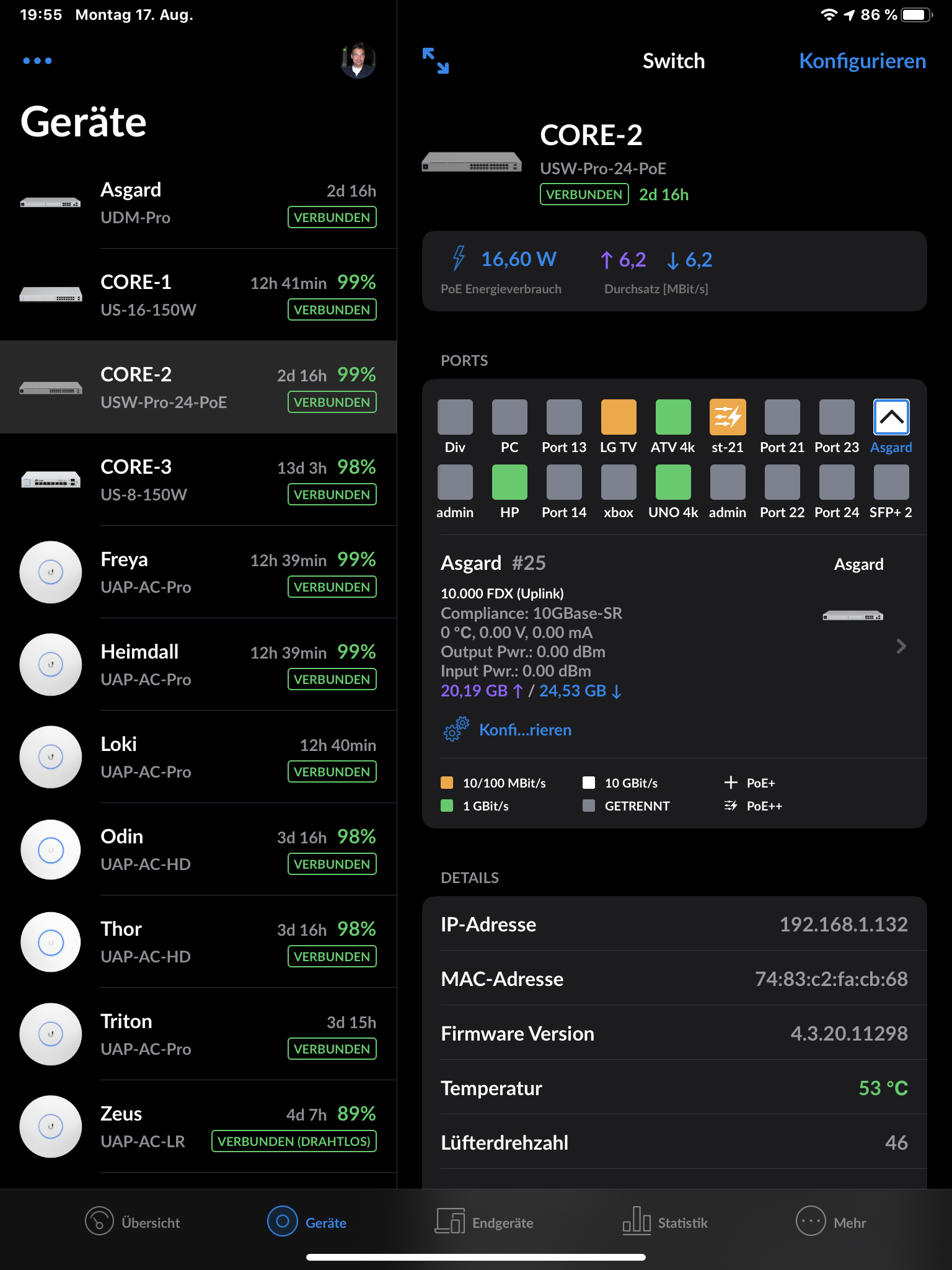Tap the port settings gear icon

click(456, 729)
